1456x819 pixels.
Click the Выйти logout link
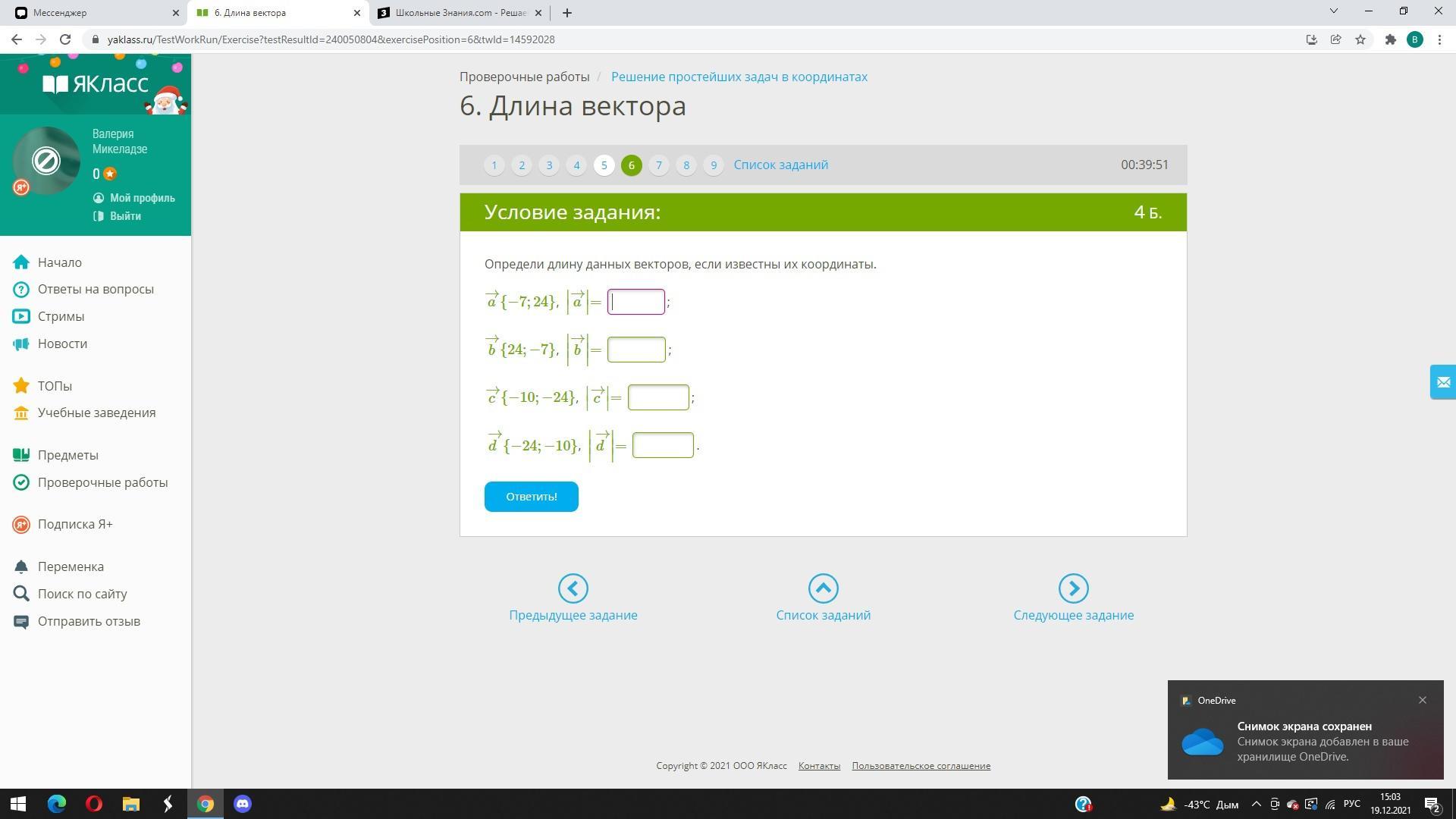click(x=125, y=216)
